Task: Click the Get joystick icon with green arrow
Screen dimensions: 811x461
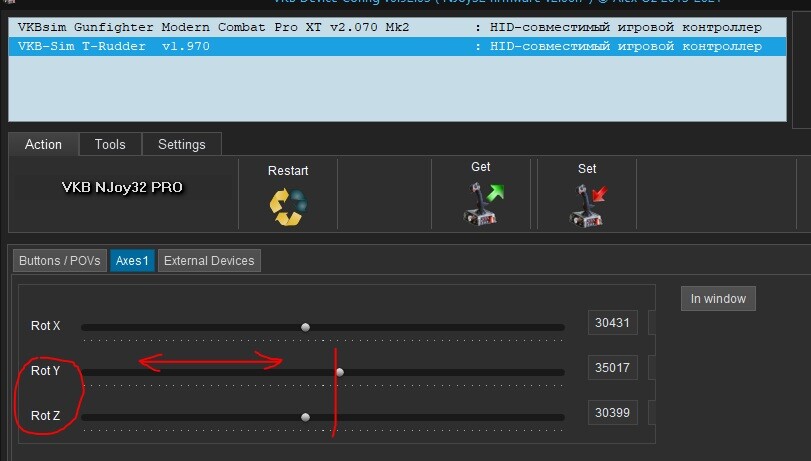Action: 483,204
